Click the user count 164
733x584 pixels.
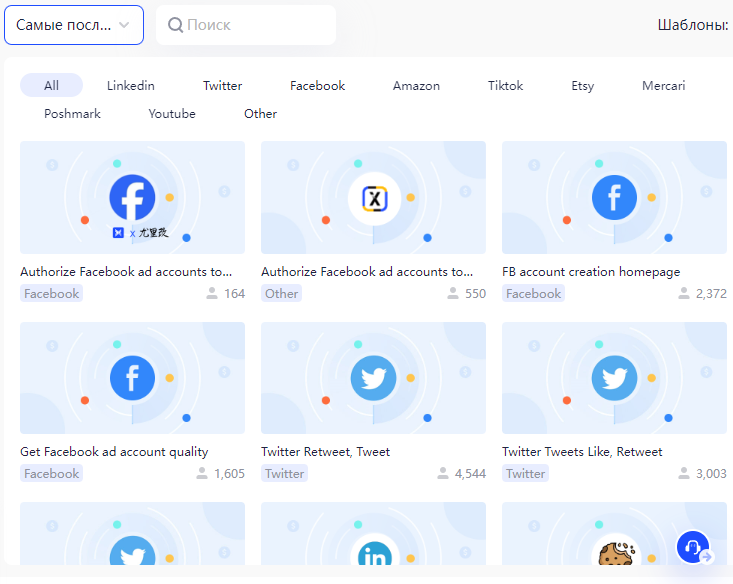pos(235,294)
